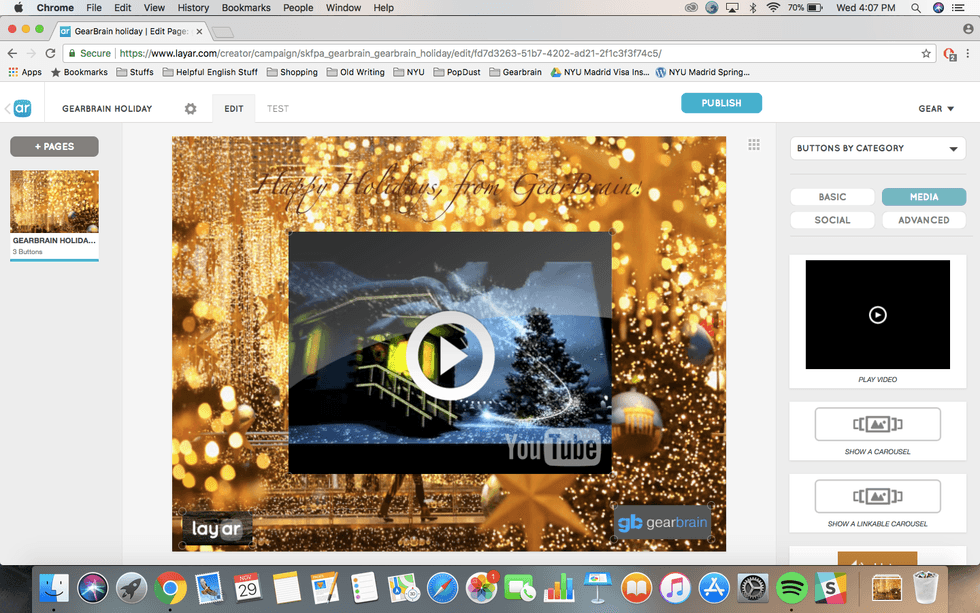Open the BUTTONS BY CATEGORY dropdown
The height and width of the screenshot is (613, 980).
coord(877,147)
